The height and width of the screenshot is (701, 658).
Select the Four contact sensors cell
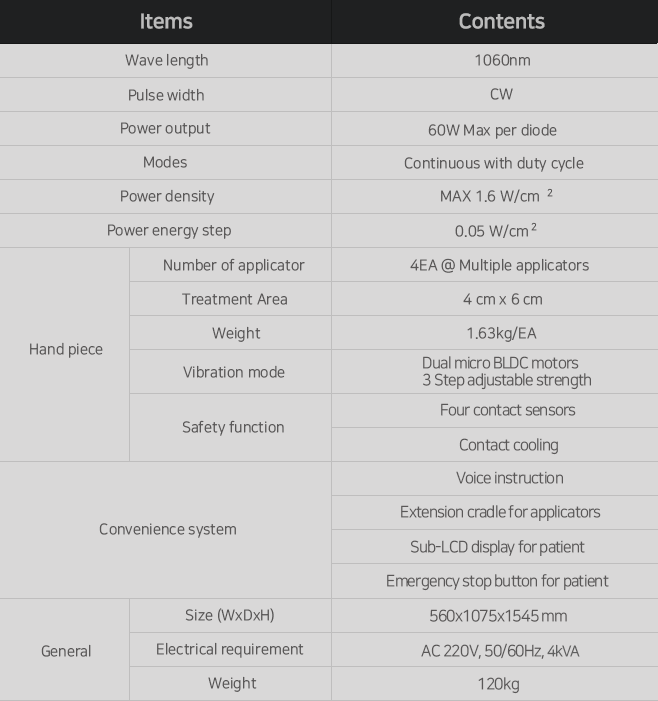pos(494,410)
